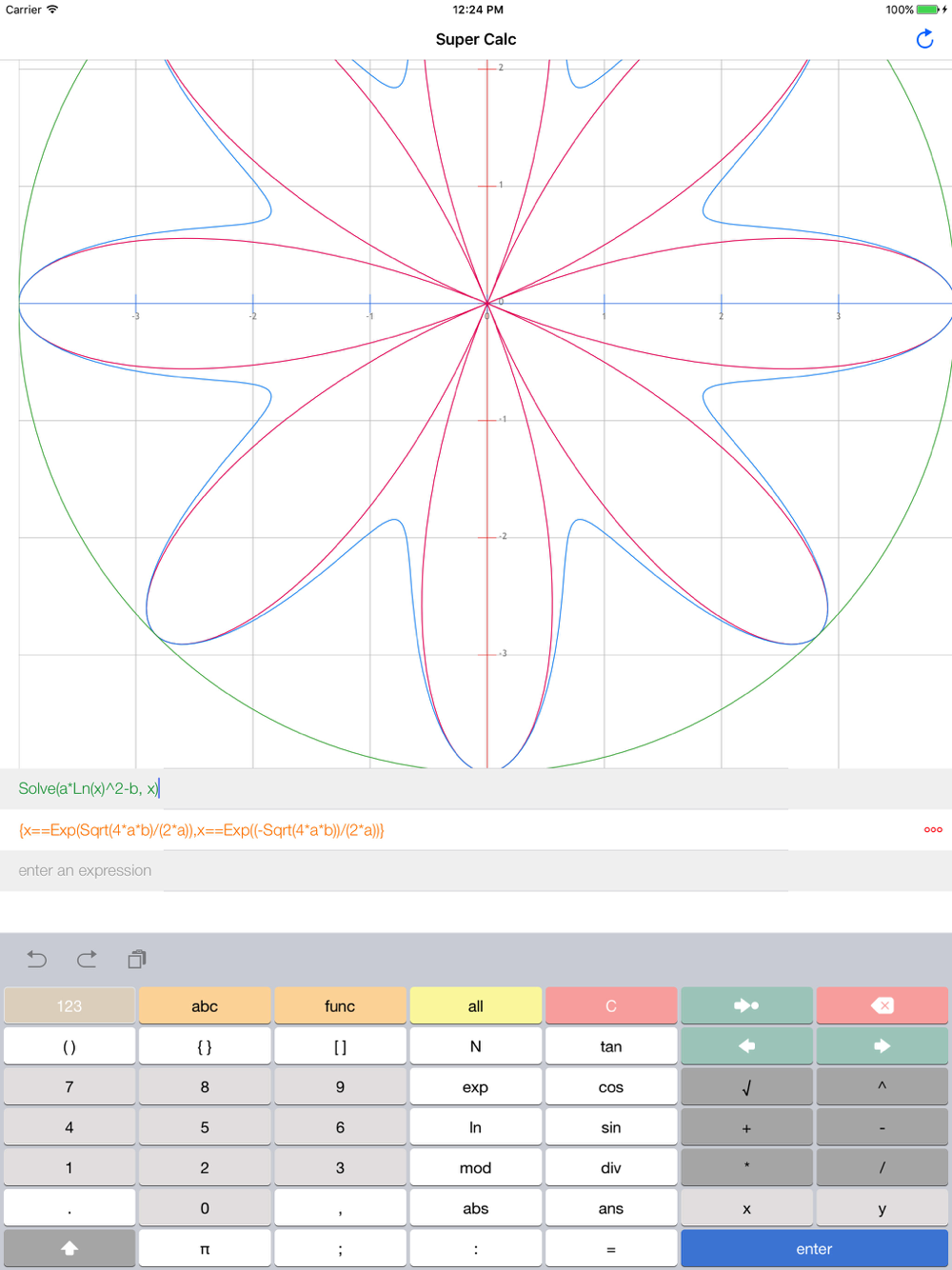Tap digit 9 on the keypad
This screenshot has width=952, height=1270.
tap(340, 1086)
